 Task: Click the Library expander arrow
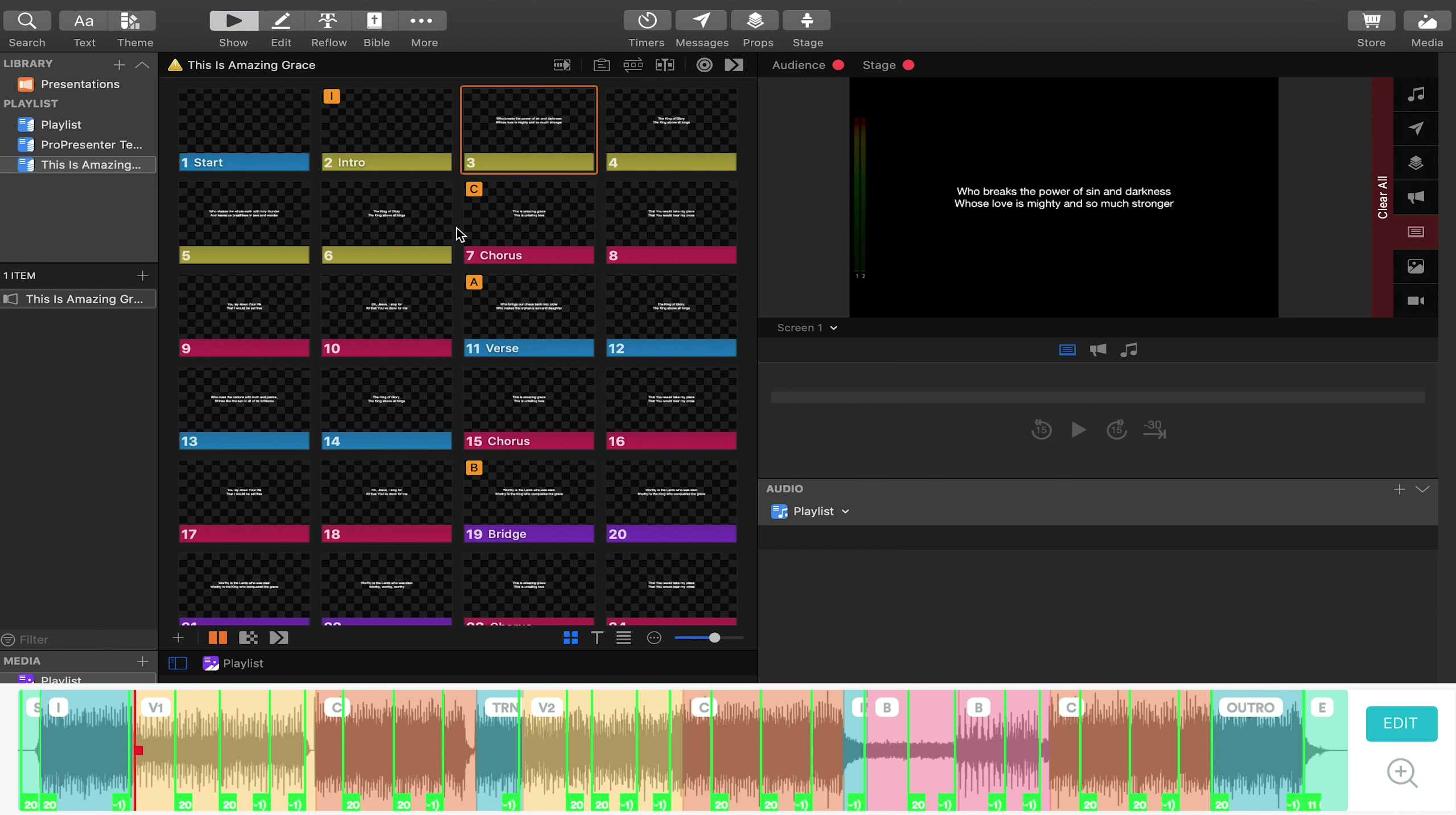tap(143, 64)
